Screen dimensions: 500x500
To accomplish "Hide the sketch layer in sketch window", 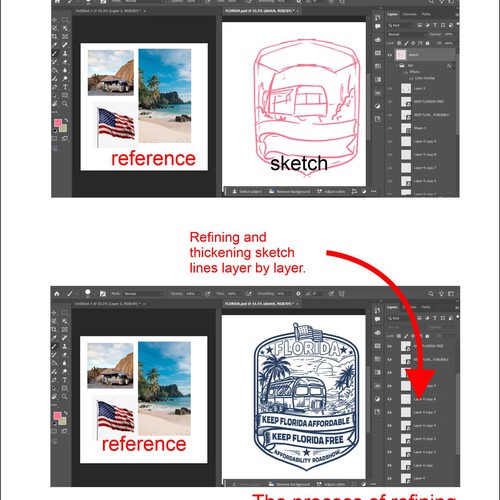I will point(390,55).
